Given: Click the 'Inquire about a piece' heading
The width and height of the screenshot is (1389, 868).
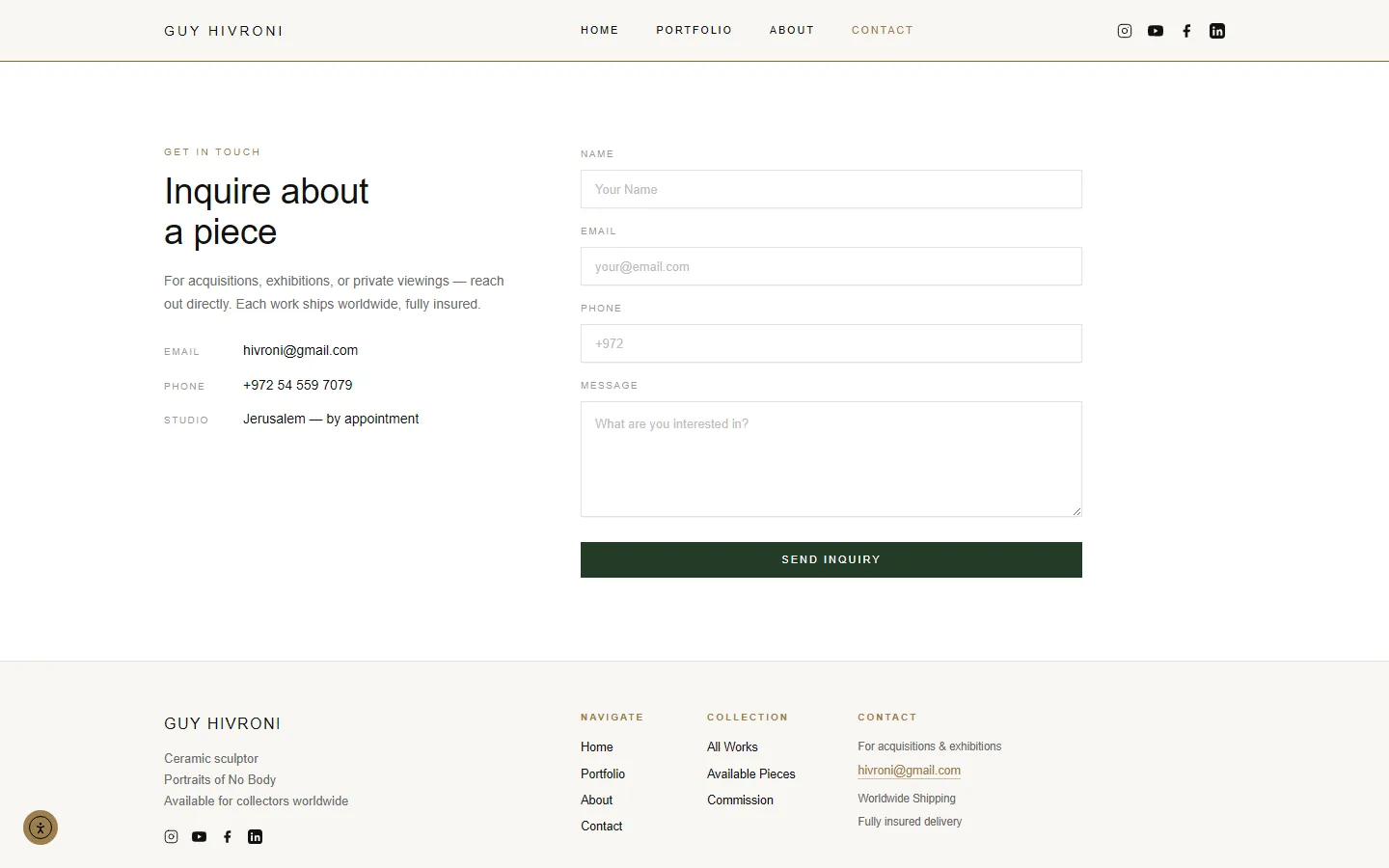Looking at the screenshot, I should point(266,211).
